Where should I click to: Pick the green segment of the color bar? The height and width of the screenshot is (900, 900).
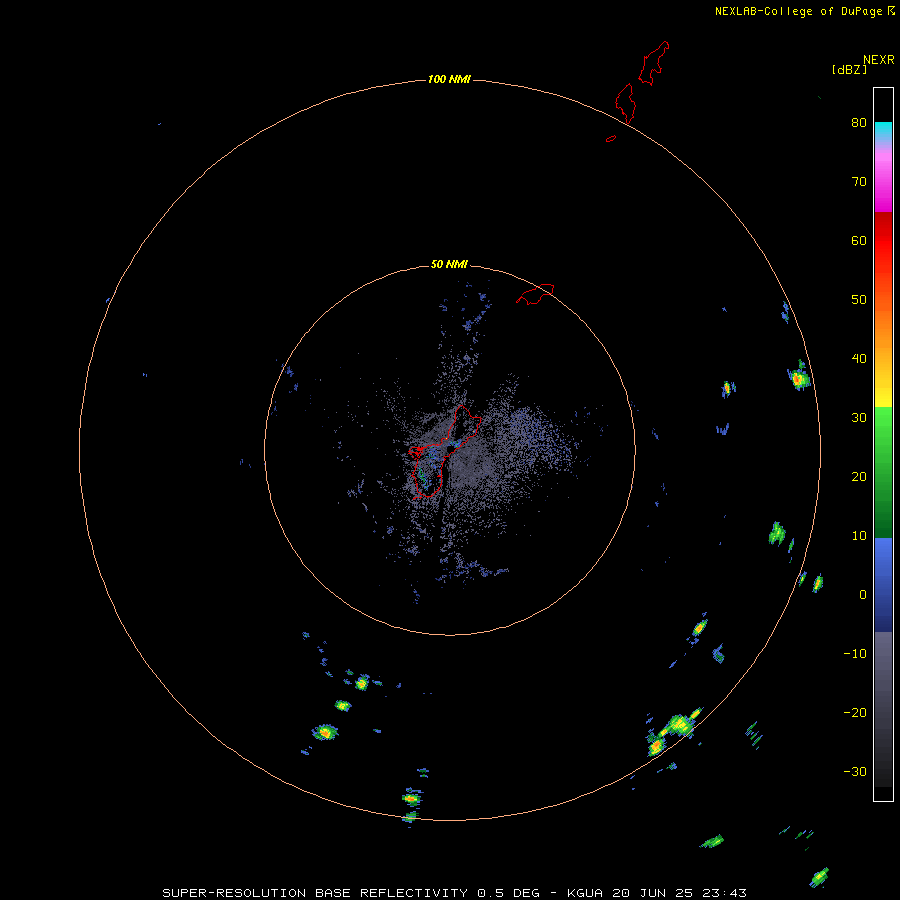tap(883, 472)
